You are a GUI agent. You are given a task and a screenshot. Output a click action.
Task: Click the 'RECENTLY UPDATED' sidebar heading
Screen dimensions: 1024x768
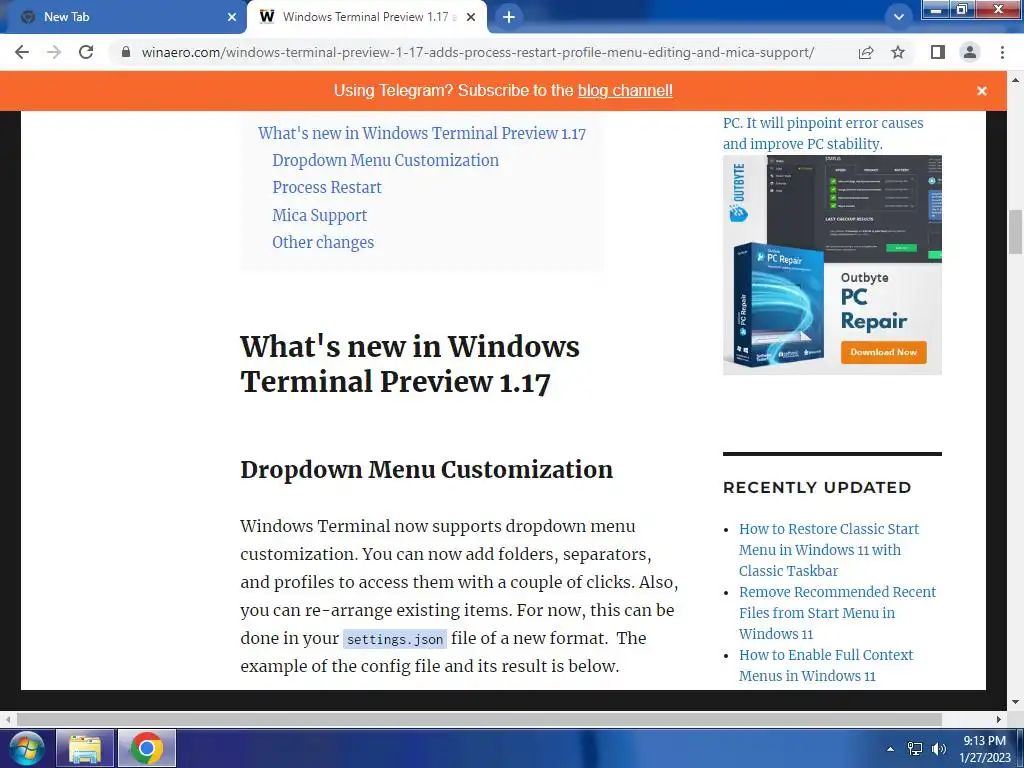[817, 487]
